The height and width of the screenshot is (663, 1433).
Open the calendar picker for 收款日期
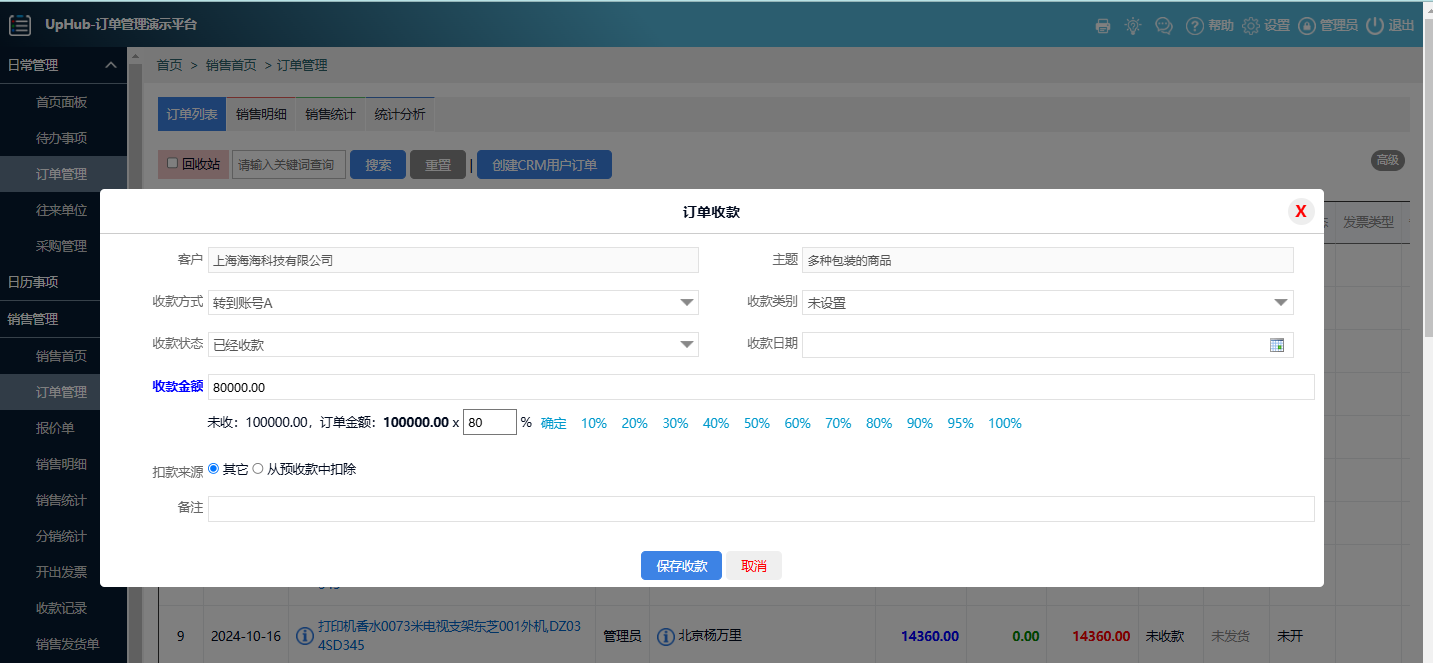pos(1277,344)
